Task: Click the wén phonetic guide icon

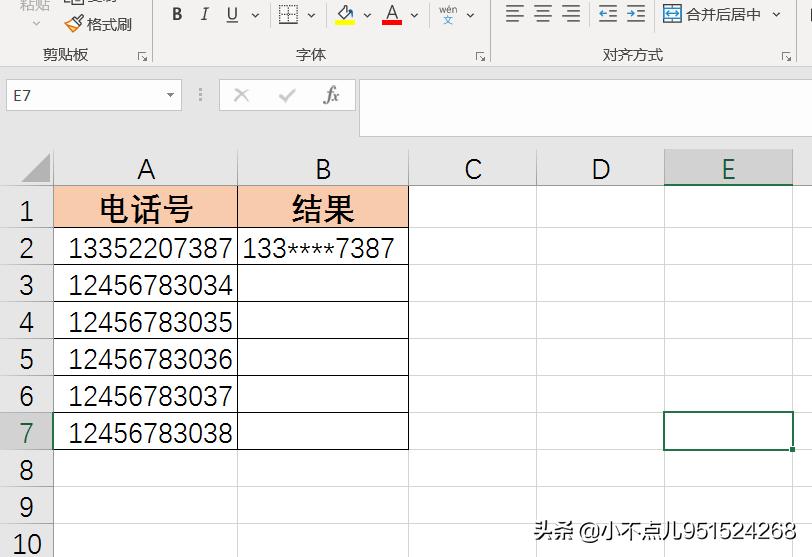Action: (x=448, y=14)
